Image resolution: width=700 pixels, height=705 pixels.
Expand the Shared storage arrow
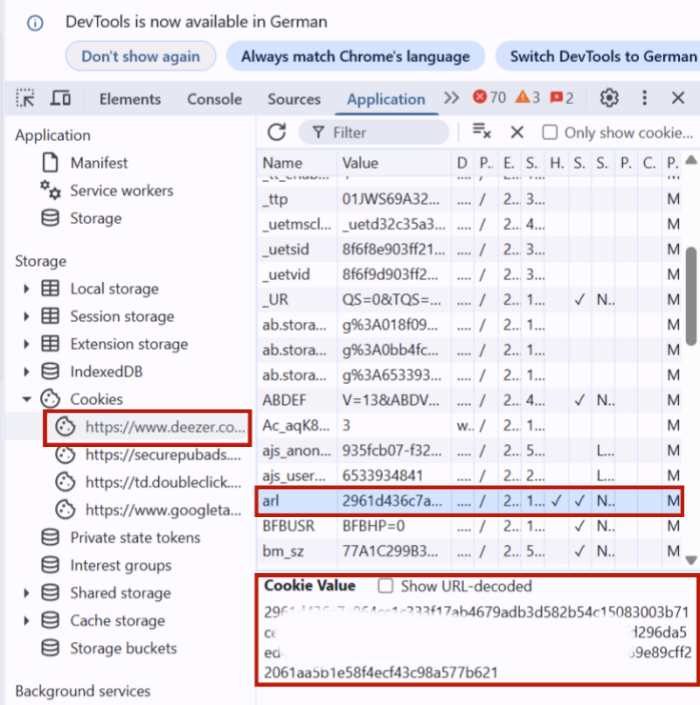click(26, 593)
